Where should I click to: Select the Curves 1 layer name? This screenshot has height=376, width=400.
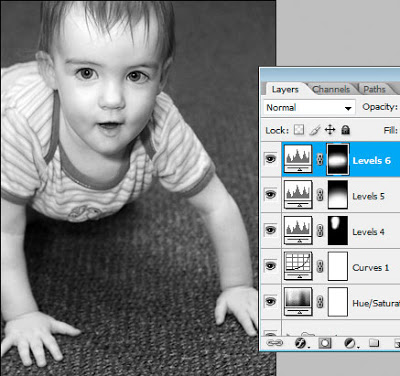point(371,268)
